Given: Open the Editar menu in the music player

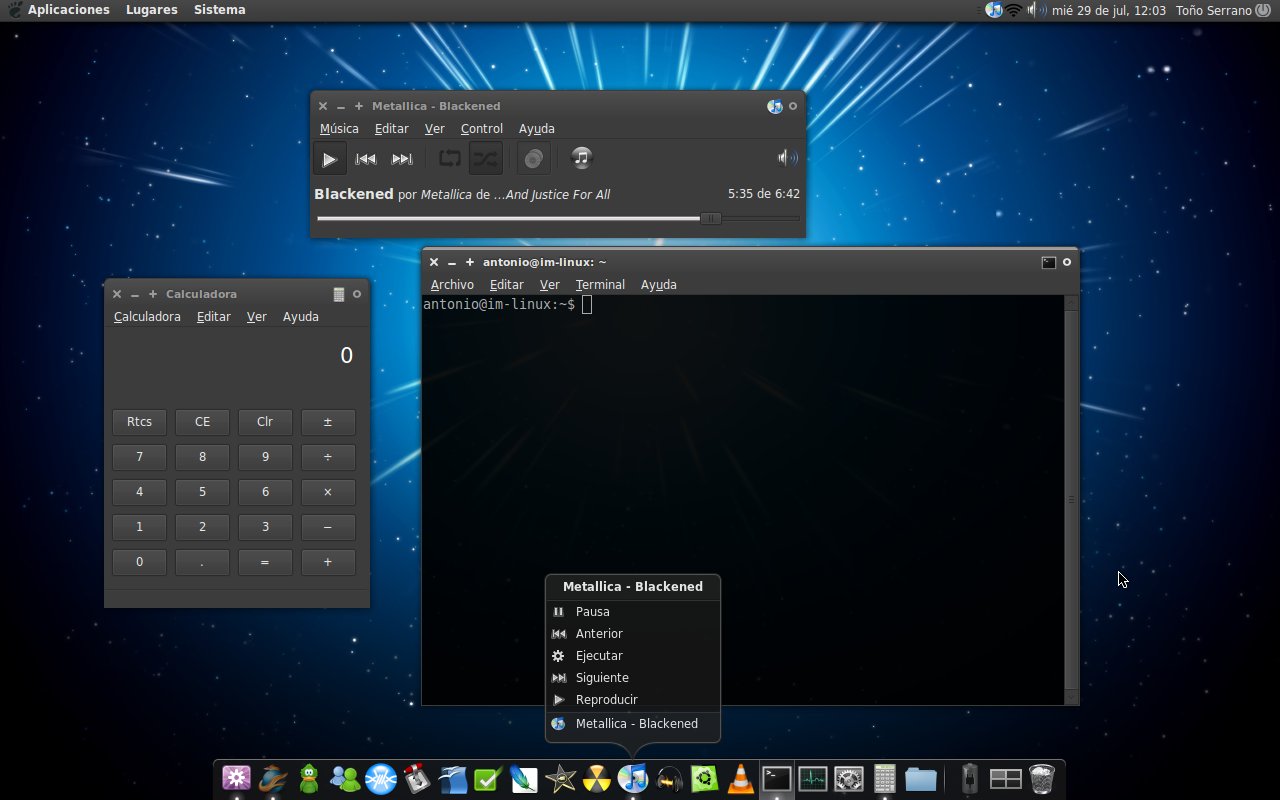Looking at the screenshot, I should [x=392, y=128].
